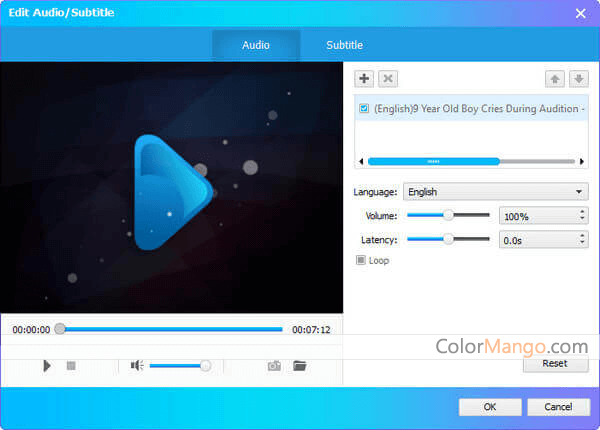600x430 pixels.
Task: Open the snapshot folder icon
Action: tap(299, 366)
